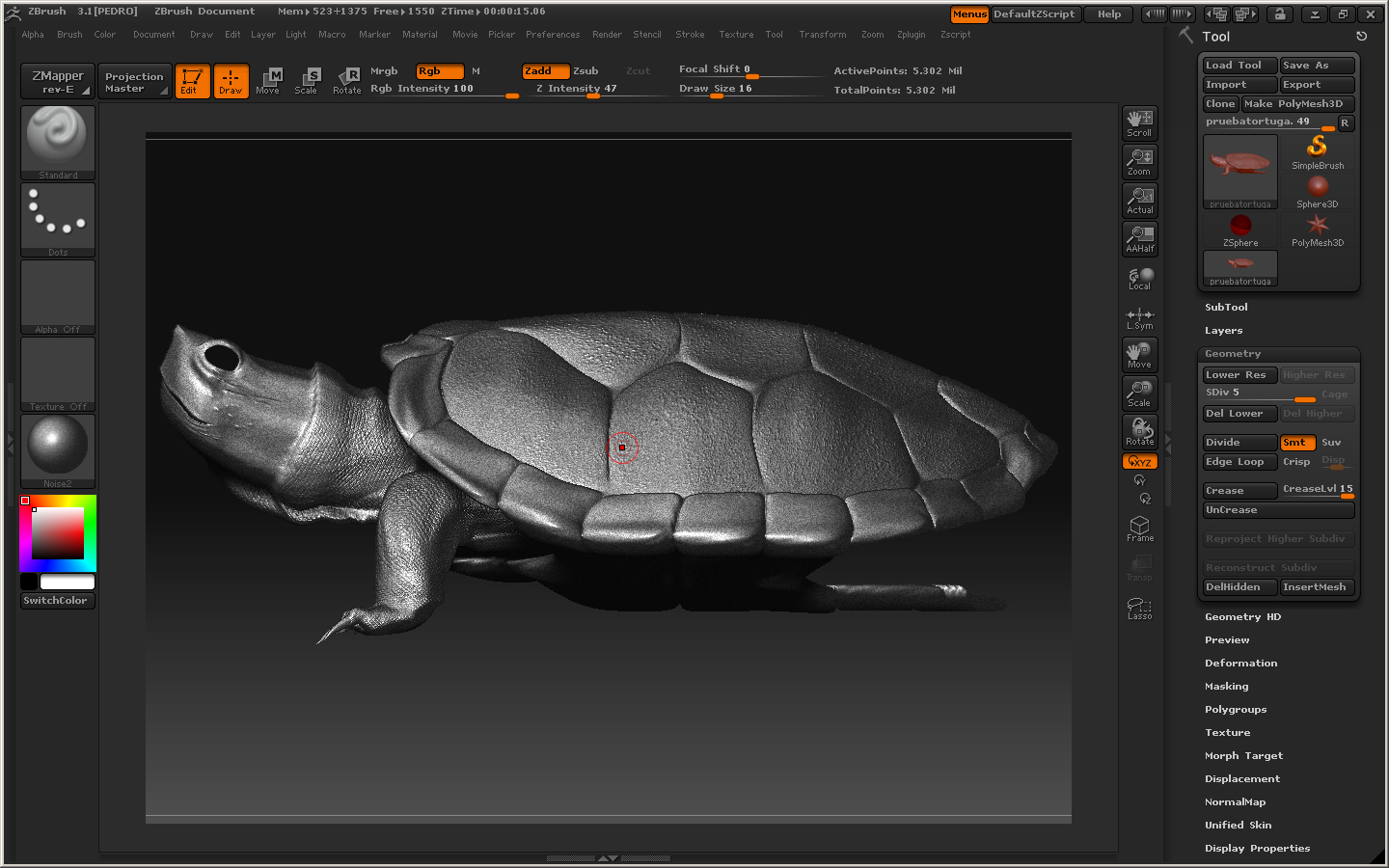Open the Zplugin menu
This screenshot has height=868, width=1389.
click(x=911, y=35)
